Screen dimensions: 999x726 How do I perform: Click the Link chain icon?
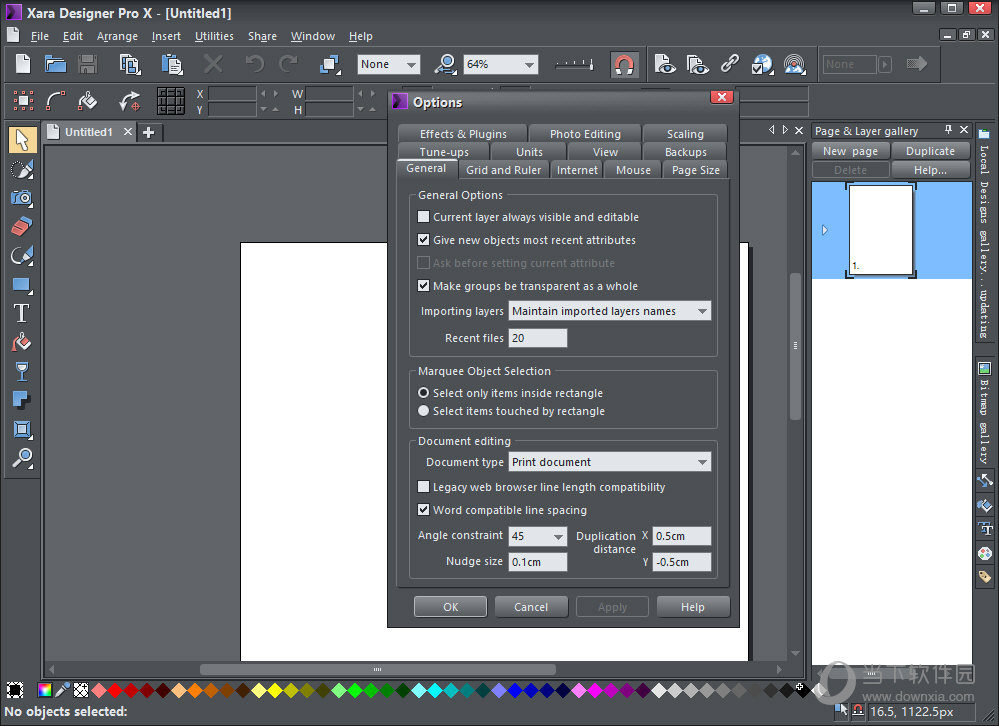(x=730, y=64)
